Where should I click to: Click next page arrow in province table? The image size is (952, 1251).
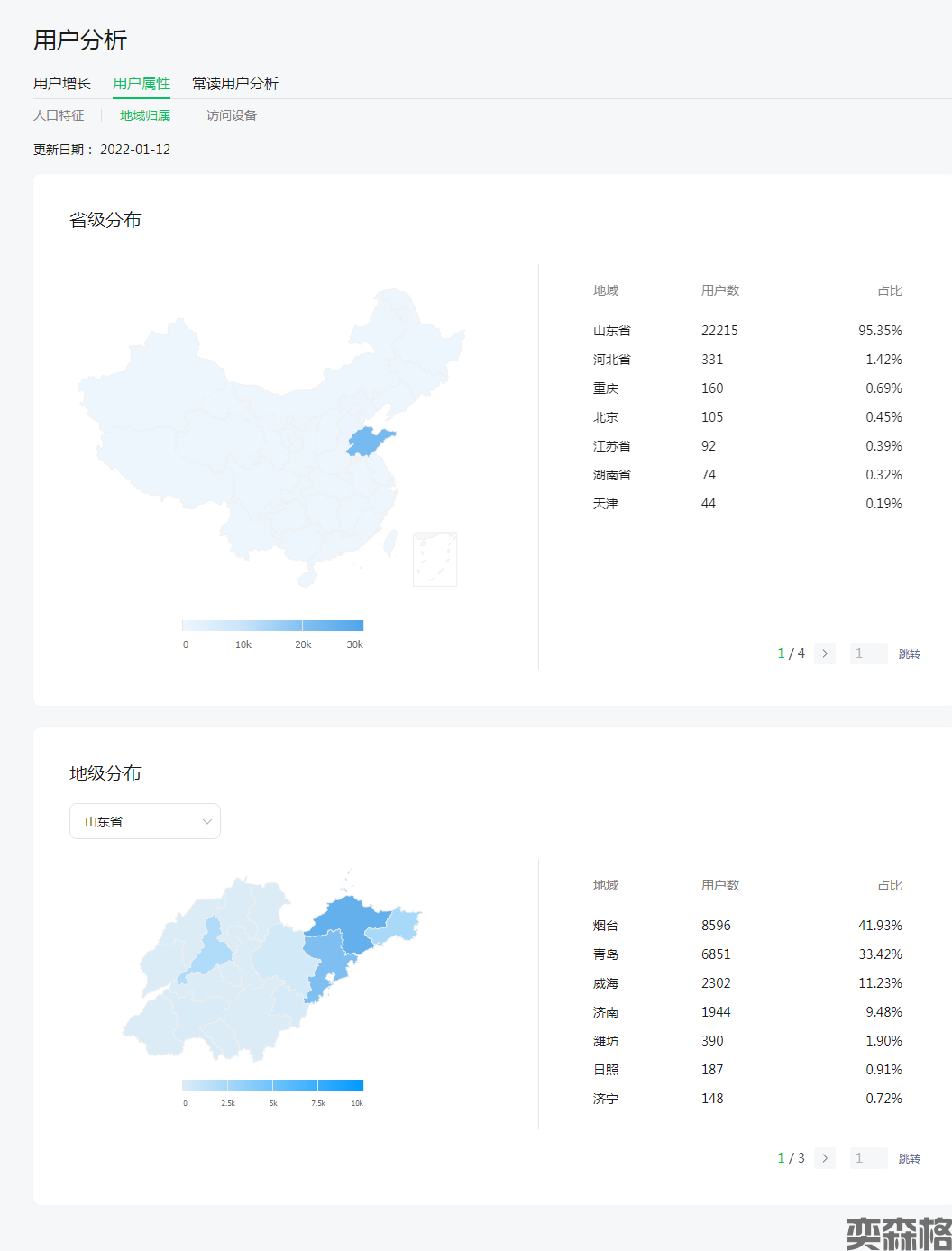[x=824, y=653]
